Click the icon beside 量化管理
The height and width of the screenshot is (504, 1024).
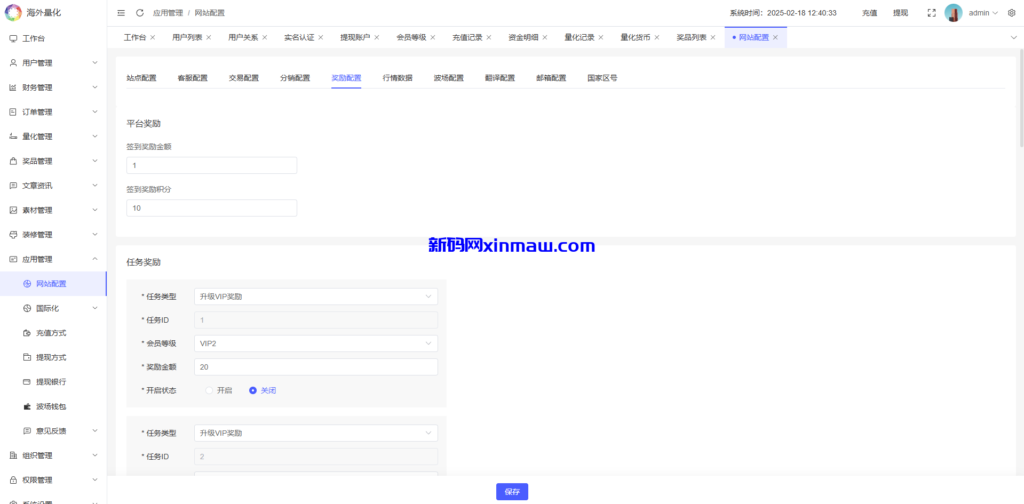[13, 136]
